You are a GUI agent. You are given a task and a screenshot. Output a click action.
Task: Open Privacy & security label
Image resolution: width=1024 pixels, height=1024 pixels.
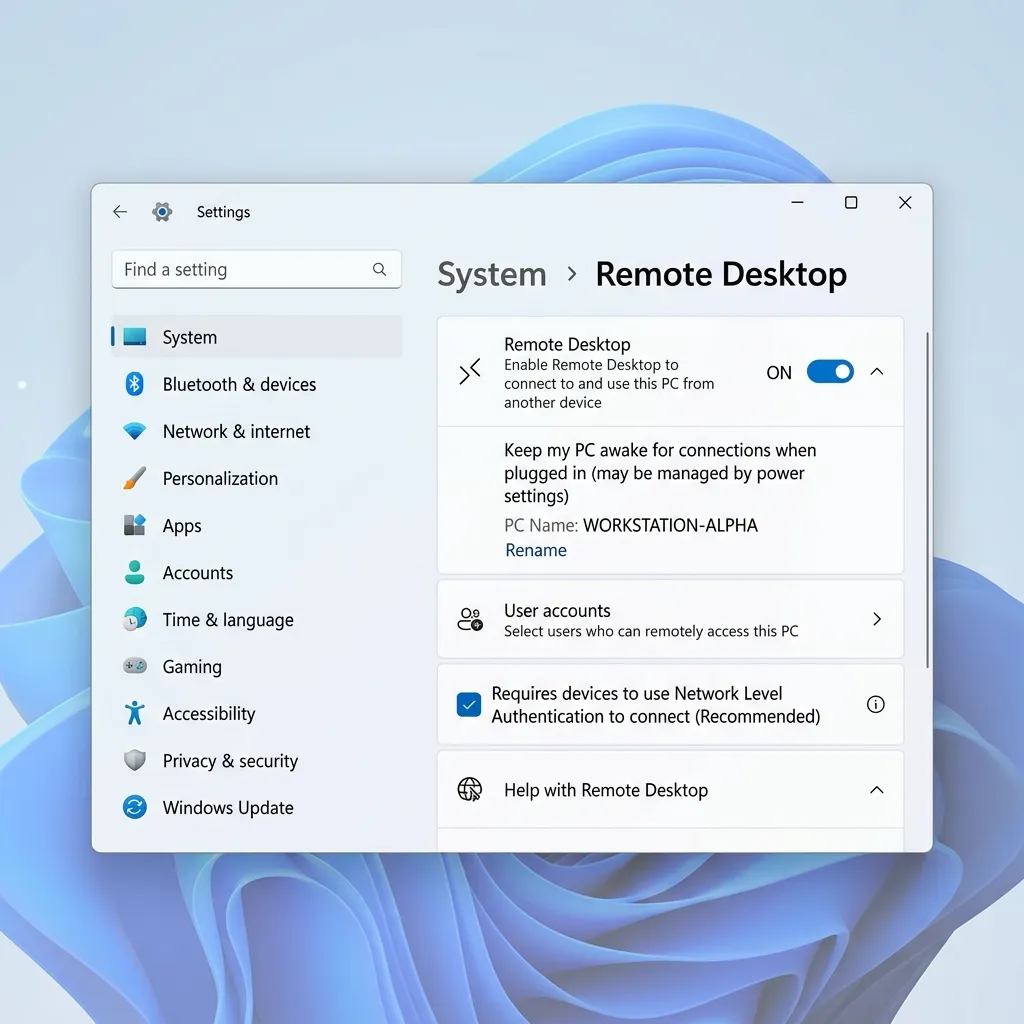click(230, 761)
